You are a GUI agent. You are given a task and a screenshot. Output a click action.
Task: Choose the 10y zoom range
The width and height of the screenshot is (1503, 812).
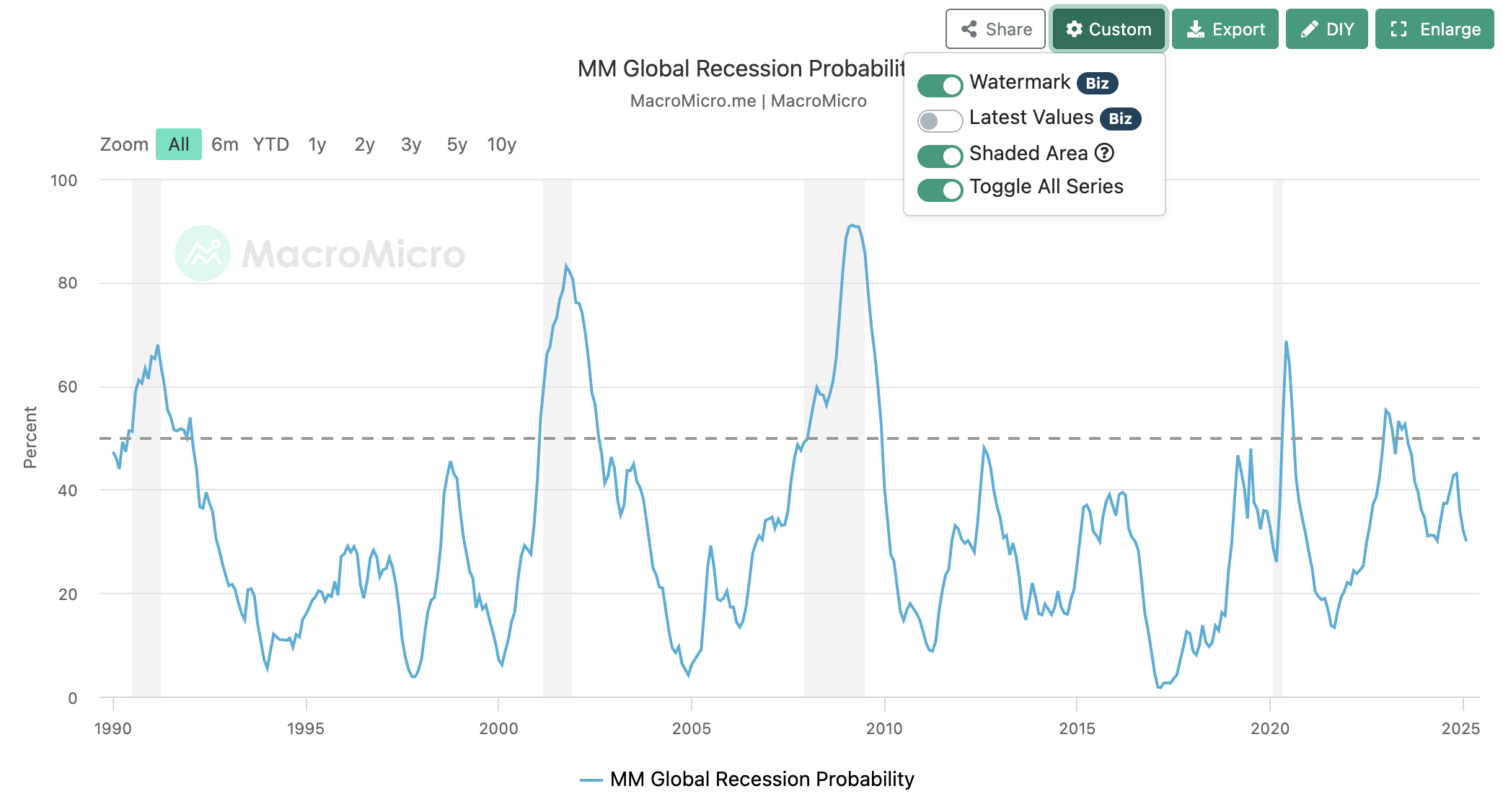[502, 144]
